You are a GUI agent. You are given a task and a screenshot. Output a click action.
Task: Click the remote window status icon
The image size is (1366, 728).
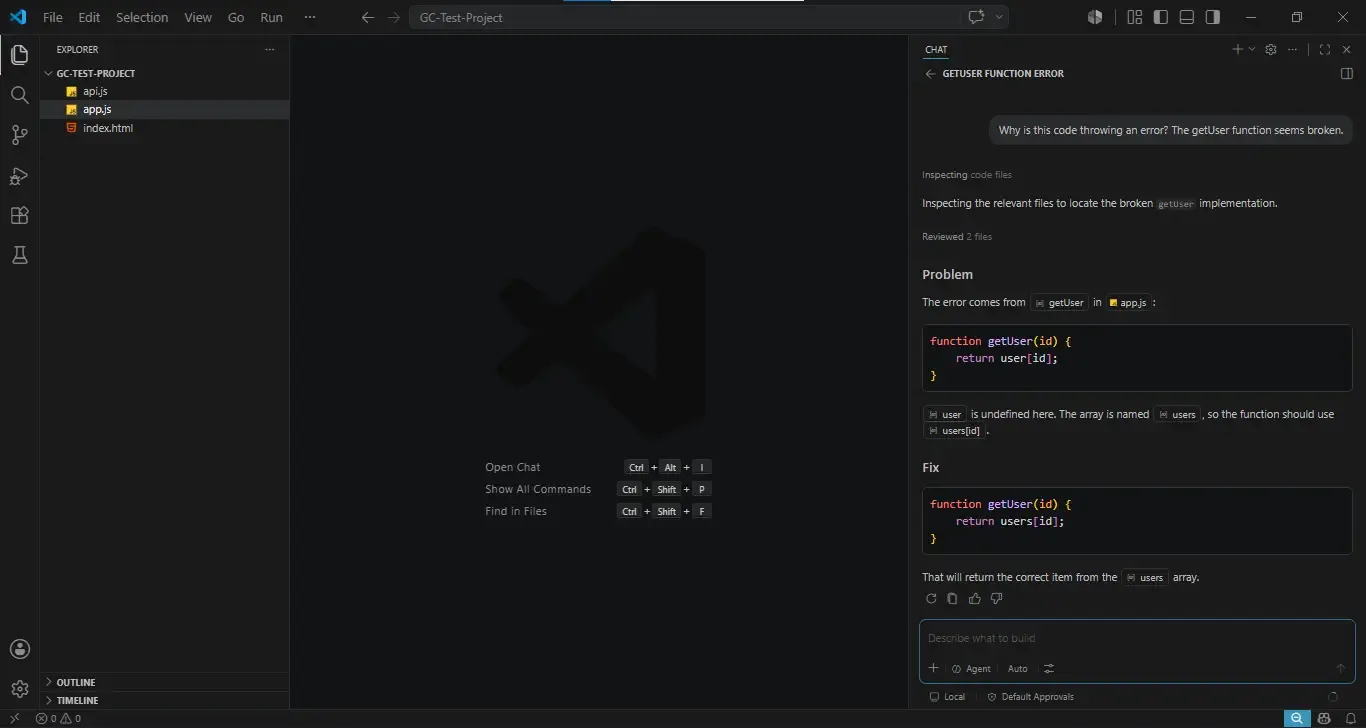pos(14,718)
